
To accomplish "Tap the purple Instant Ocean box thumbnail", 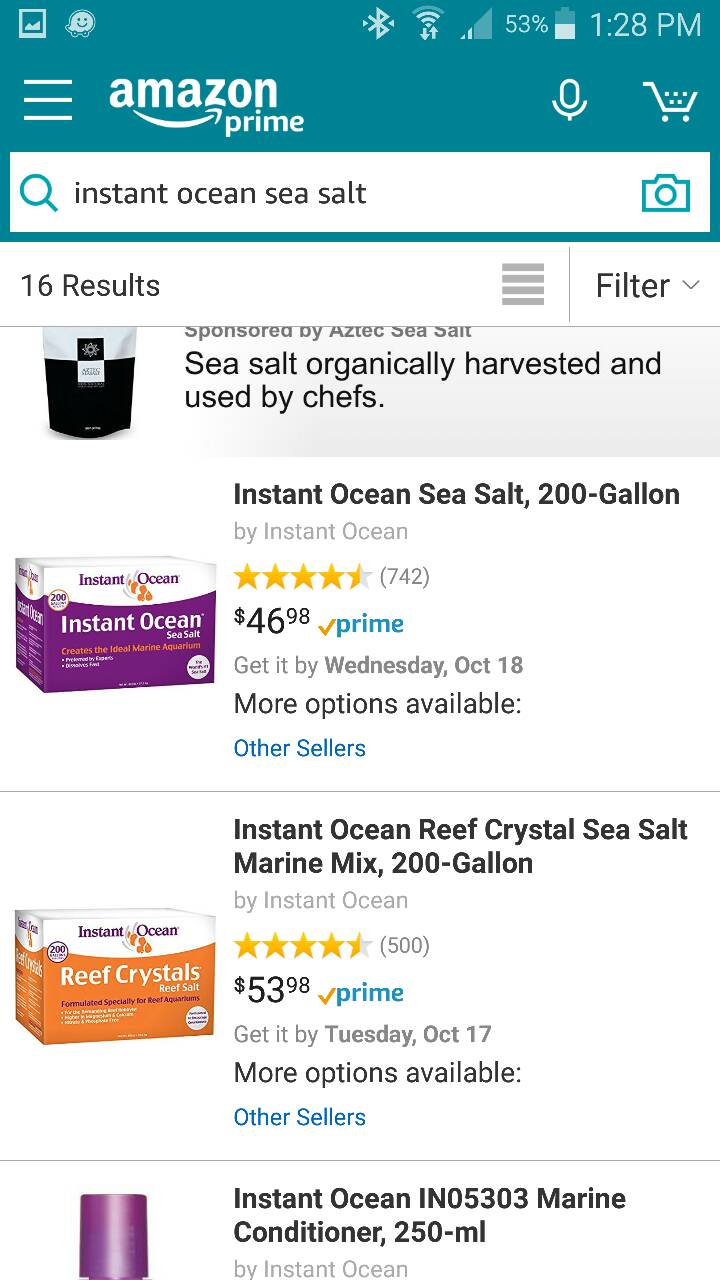I will [115, 622].
